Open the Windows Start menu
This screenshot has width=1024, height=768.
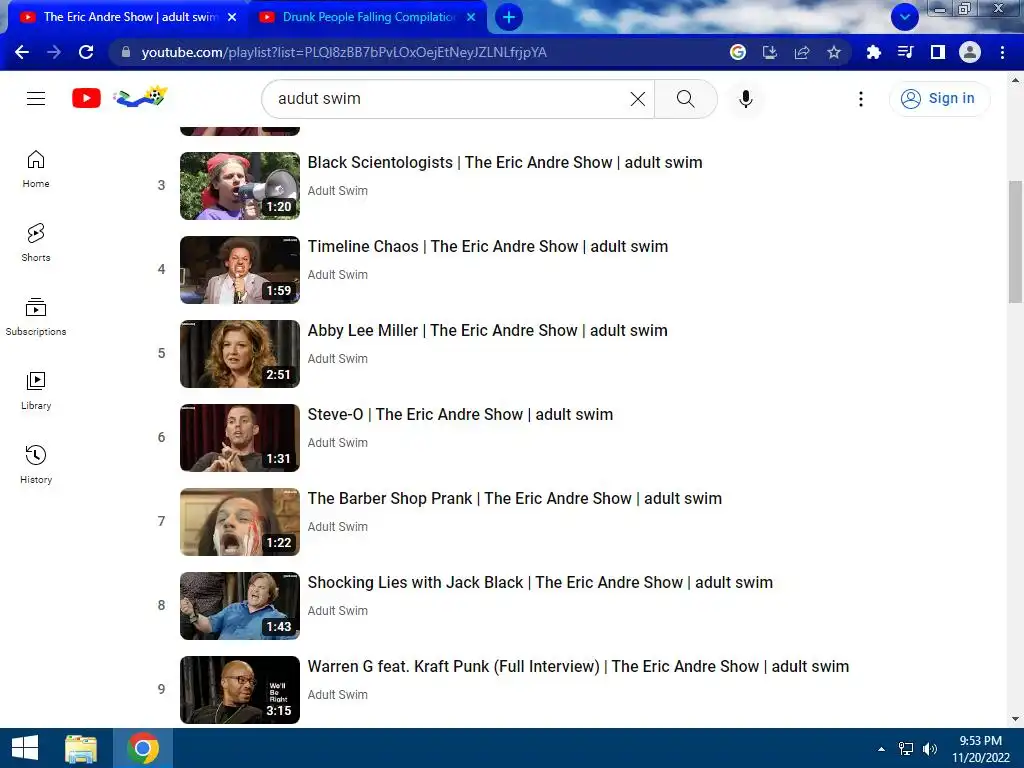coord(25,748)
